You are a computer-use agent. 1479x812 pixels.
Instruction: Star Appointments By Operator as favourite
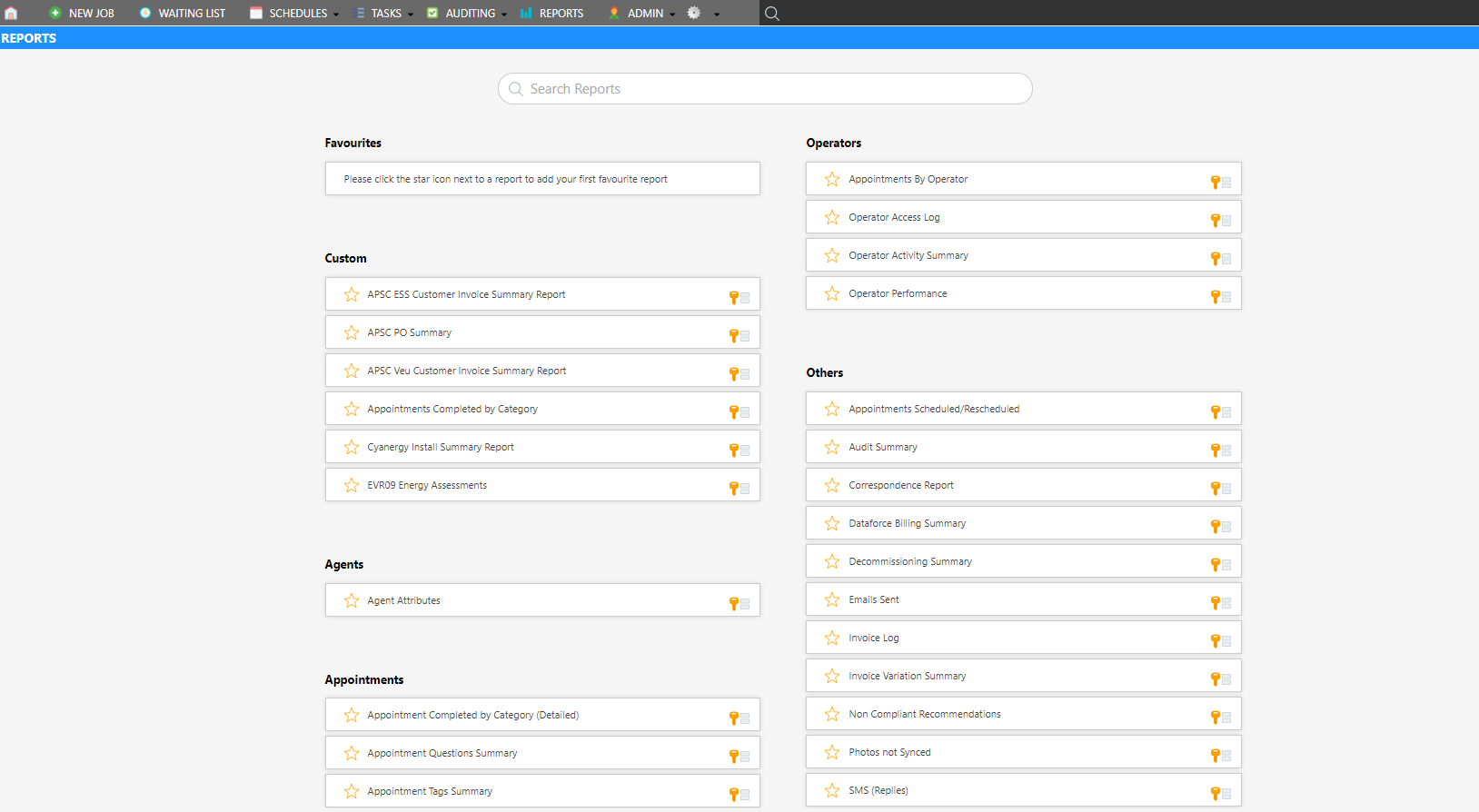[832, 179]
